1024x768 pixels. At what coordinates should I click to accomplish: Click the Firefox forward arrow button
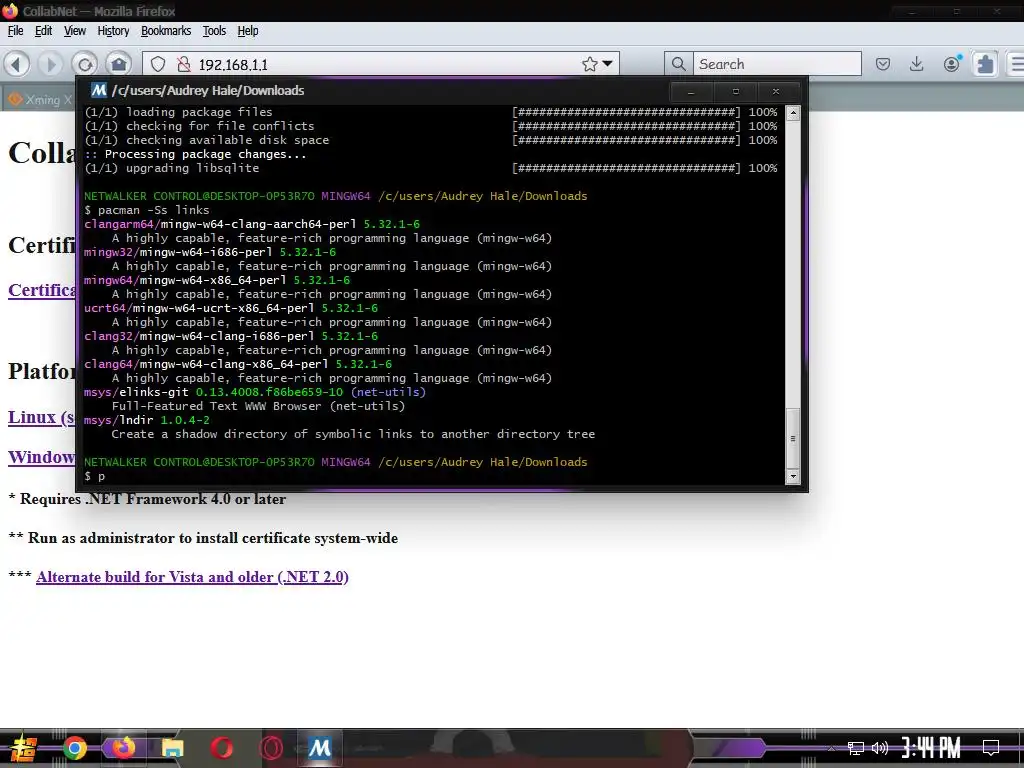click(50, 64)
